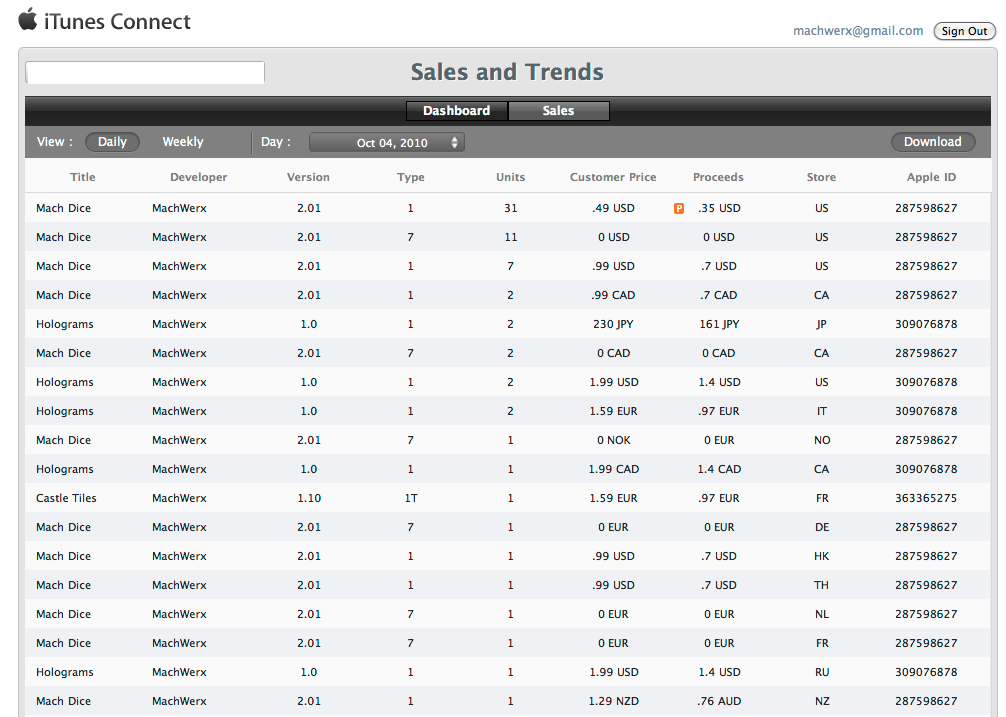Select the NL store cell
The width and height of the screenshot is (1006, 717).
coord(822,614)
